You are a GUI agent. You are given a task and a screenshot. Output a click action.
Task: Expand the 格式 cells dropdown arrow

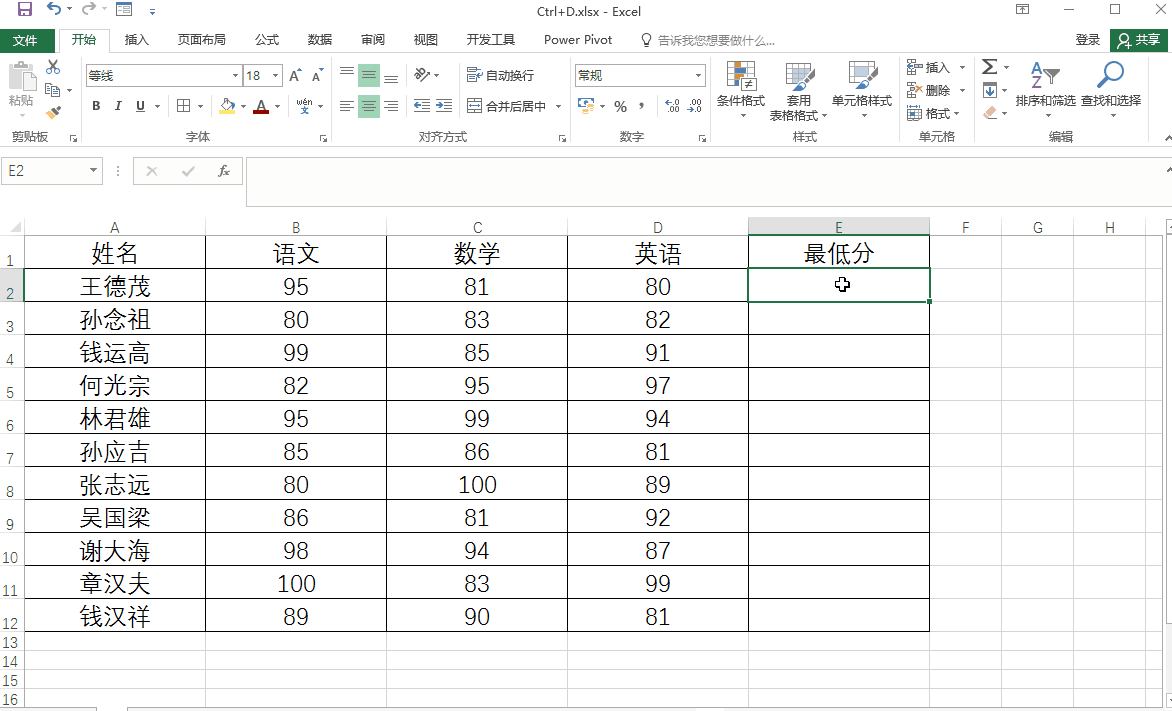(x=956, y=114)
